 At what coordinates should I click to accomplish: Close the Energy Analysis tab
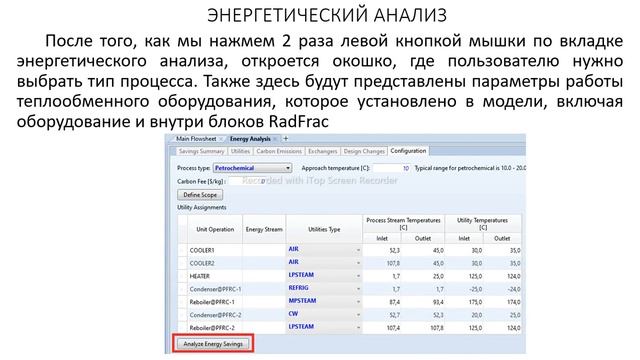(x=275, y=139)
